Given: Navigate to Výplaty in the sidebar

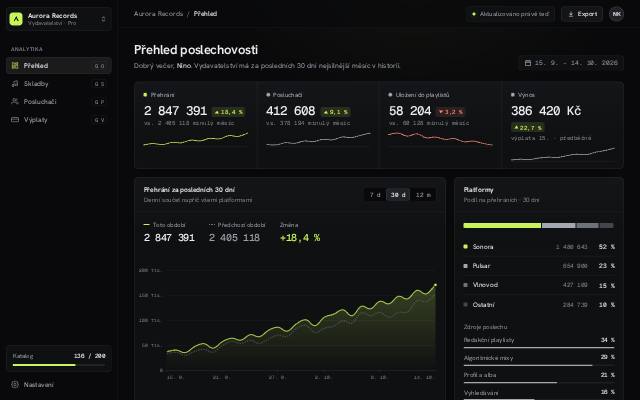Looking at the screenshot, I should pos(59,120).
